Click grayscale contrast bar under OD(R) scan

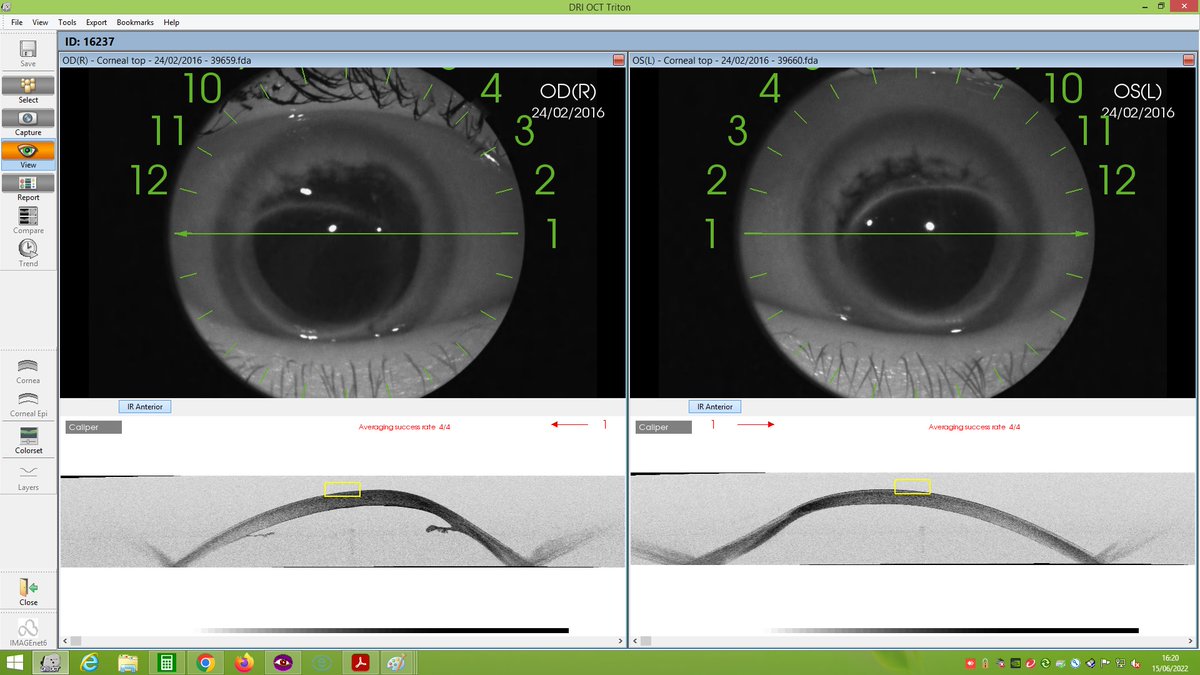click(x=384, y=630)
